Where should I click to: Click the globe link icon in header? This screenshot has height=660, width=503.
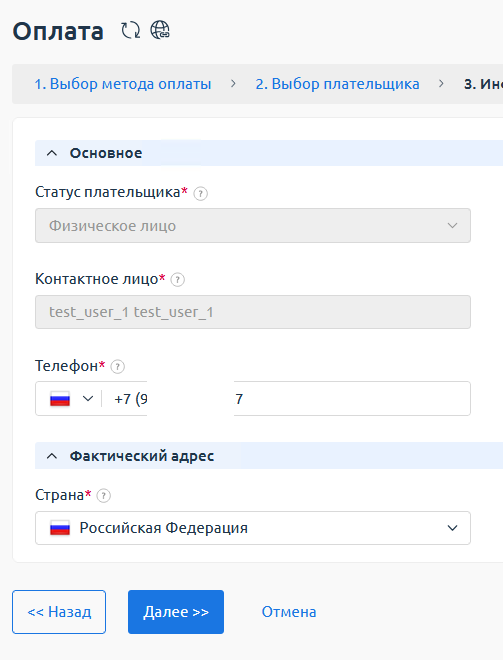pyautogui.click(x=160, y=30)
